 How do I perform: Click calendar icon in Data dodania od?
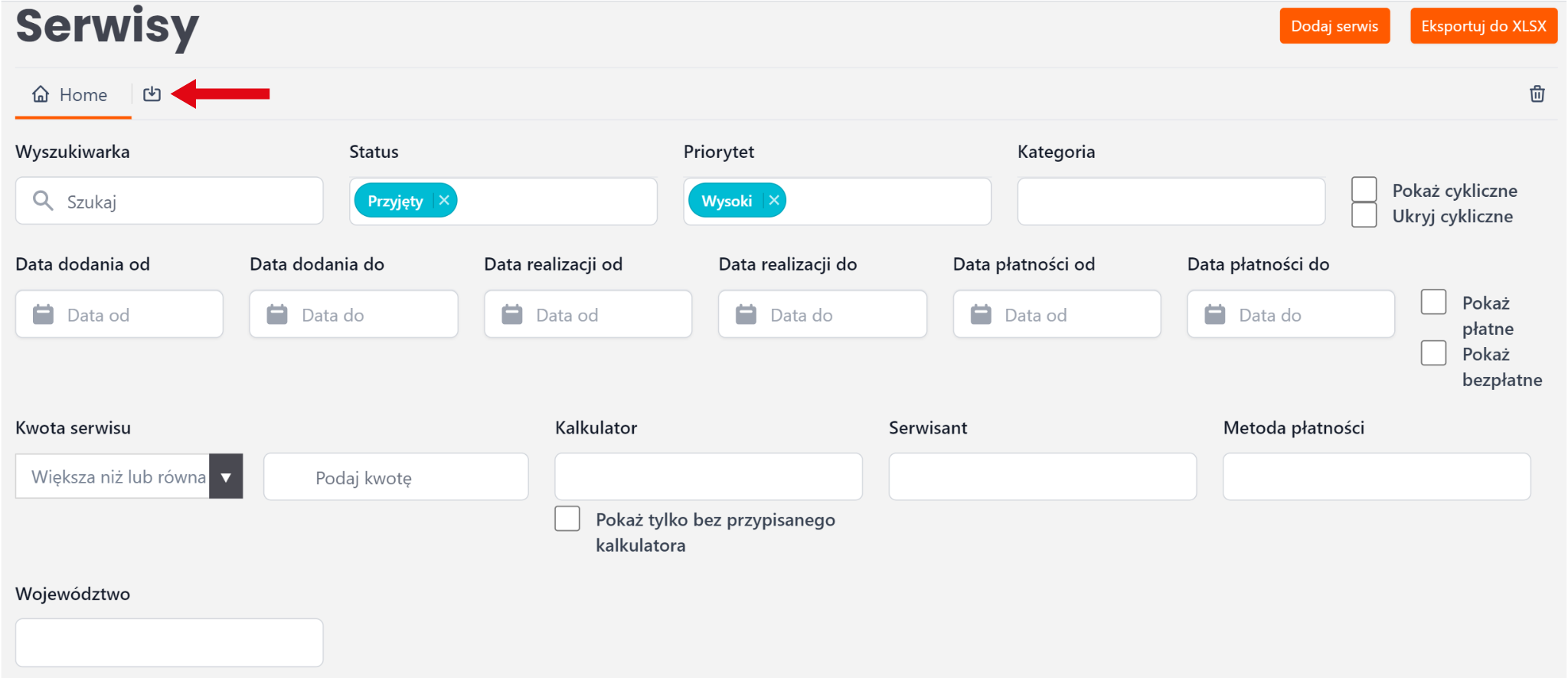point(44,315)
